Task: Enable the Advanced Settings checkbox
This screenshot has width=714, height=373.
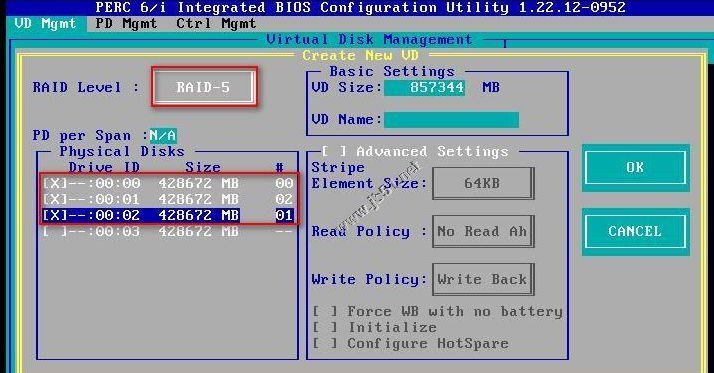Action: click(x=334, y=151)
